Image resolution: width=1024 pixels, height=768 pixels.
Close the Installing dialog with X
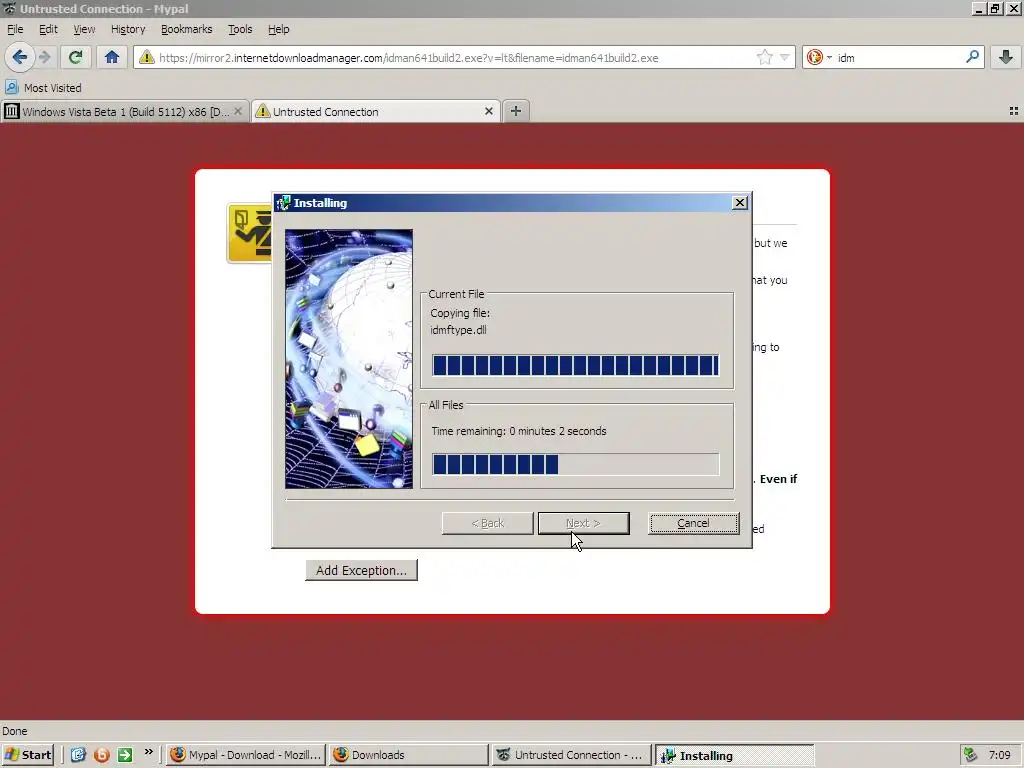(x=739, y=203)
